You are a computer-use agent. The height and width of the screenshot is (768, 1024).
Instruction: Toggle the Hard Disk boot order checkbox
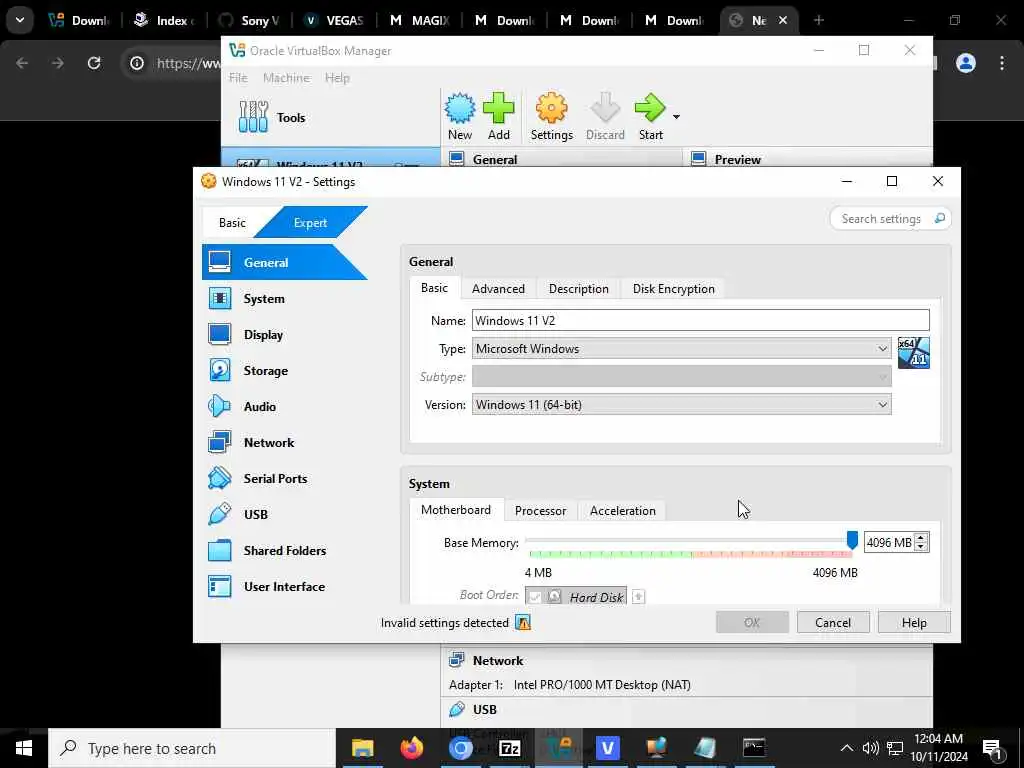coord(535,596)
